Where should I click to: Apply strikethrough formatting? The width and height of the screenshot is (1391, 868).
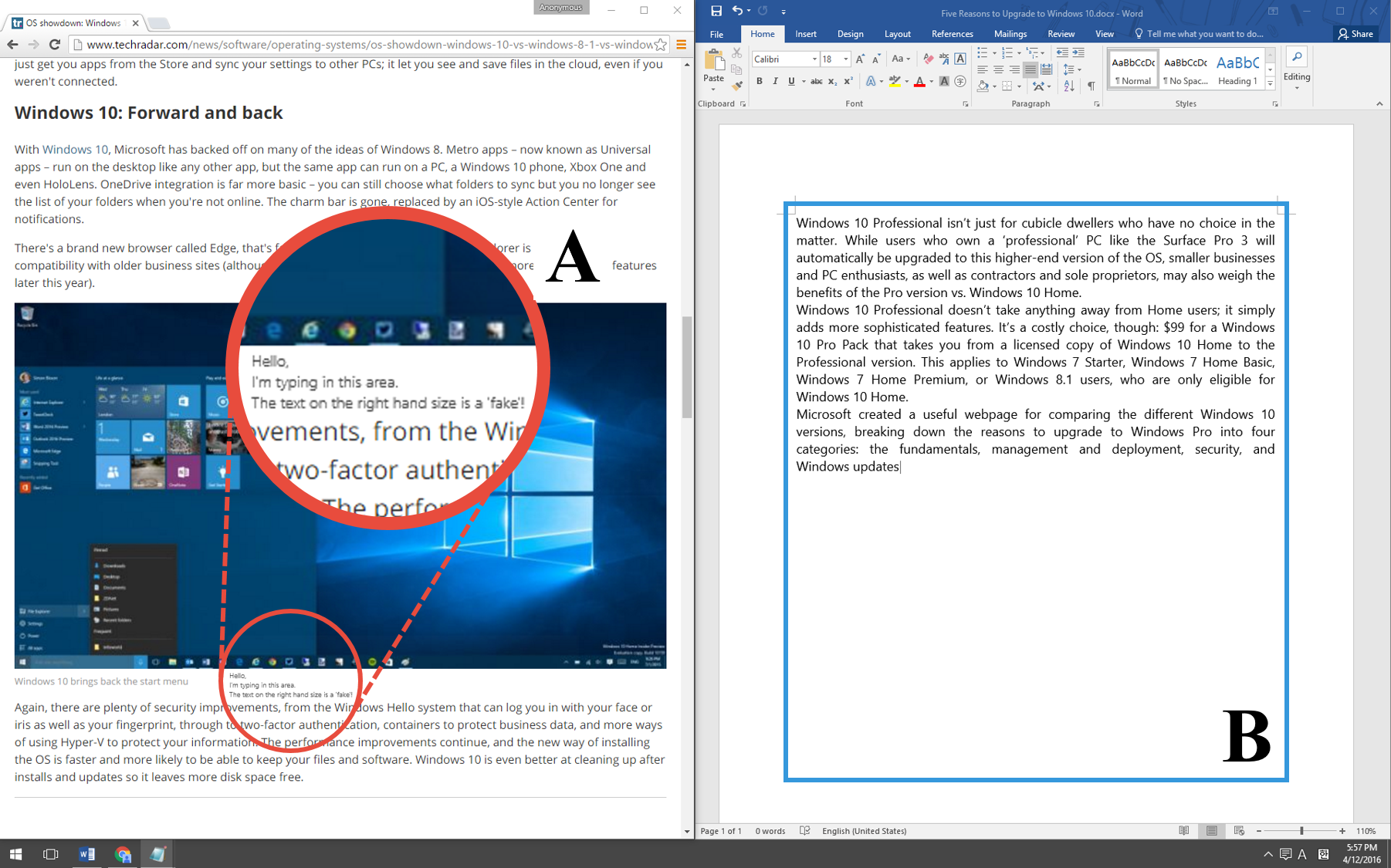tap(816, 81)
